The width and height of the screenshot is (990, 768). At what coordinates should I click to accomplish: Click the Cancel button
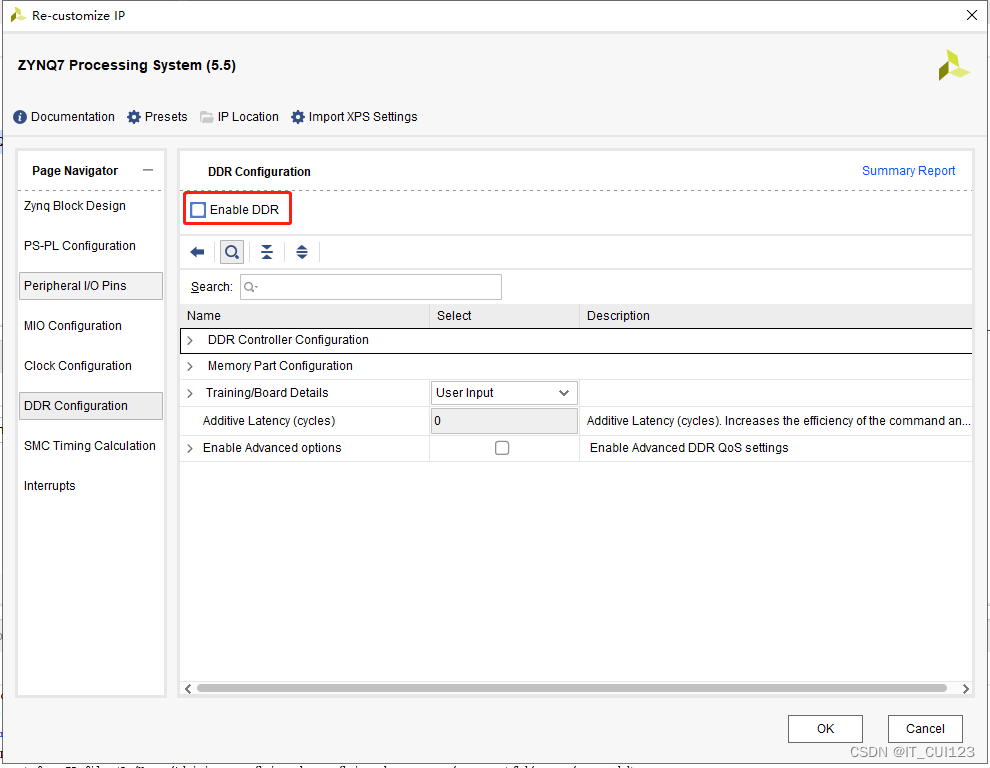click(x=925, y=729)
